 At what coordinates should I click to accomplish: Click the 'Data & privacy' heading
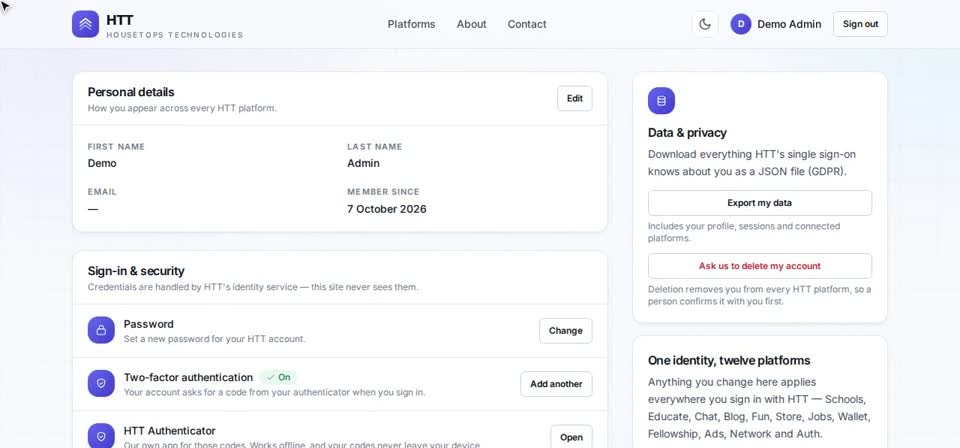(687, 133)
